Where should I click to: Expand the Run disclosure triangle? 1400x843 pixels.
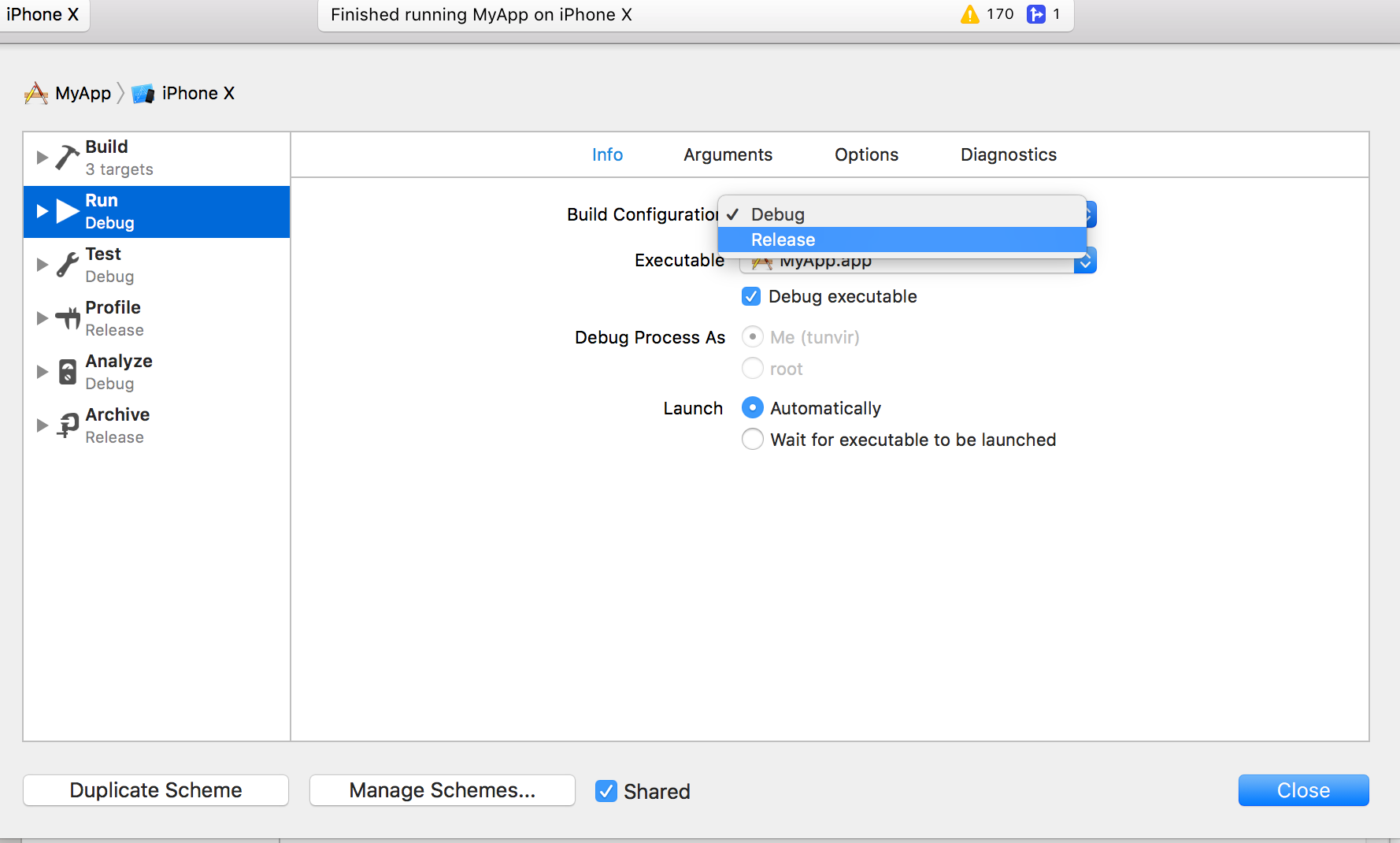[x=43, y=211]
